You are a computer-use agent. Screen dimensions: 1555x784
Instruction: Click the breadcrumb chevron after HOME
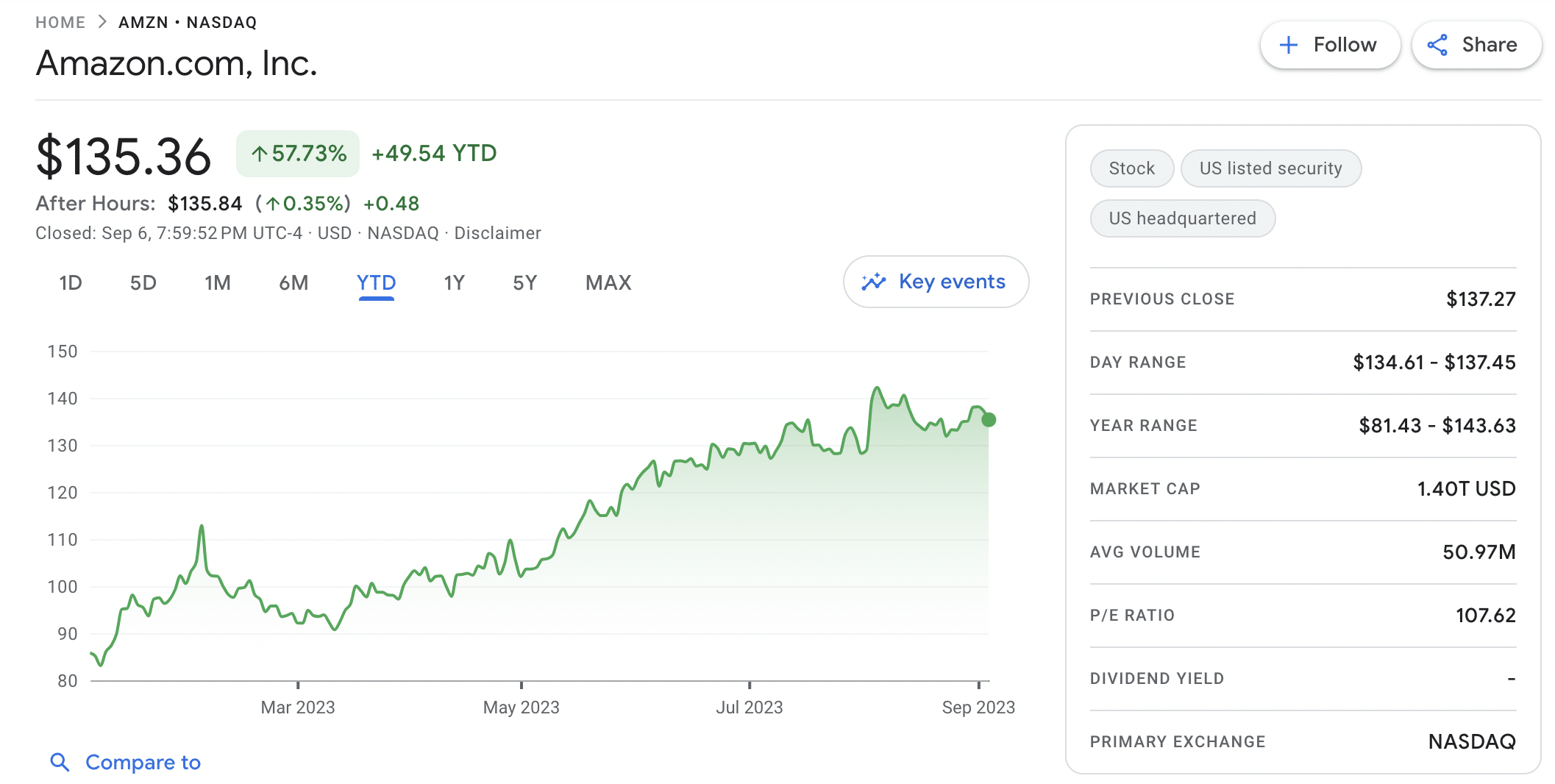click(x=102, y=22)
